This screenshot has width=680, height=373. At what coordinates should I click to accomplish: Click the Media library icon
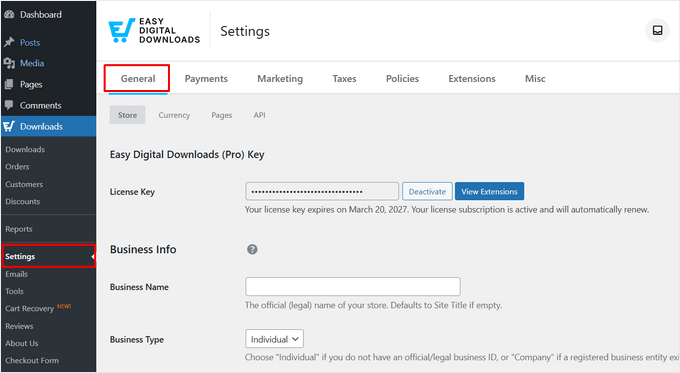9,63
